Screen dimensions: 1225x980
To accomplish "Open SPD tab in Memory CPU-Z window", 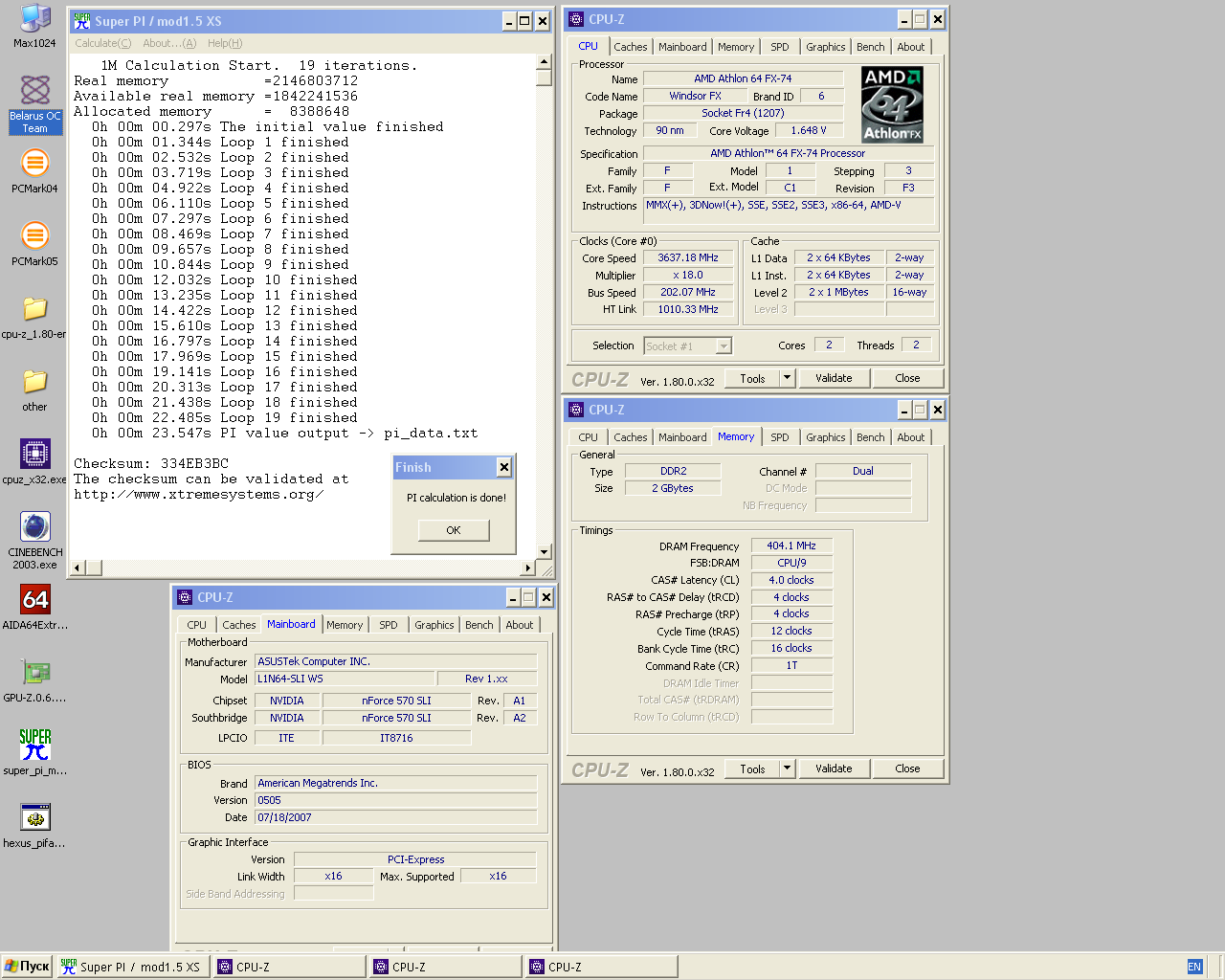I will pos(780,437).
